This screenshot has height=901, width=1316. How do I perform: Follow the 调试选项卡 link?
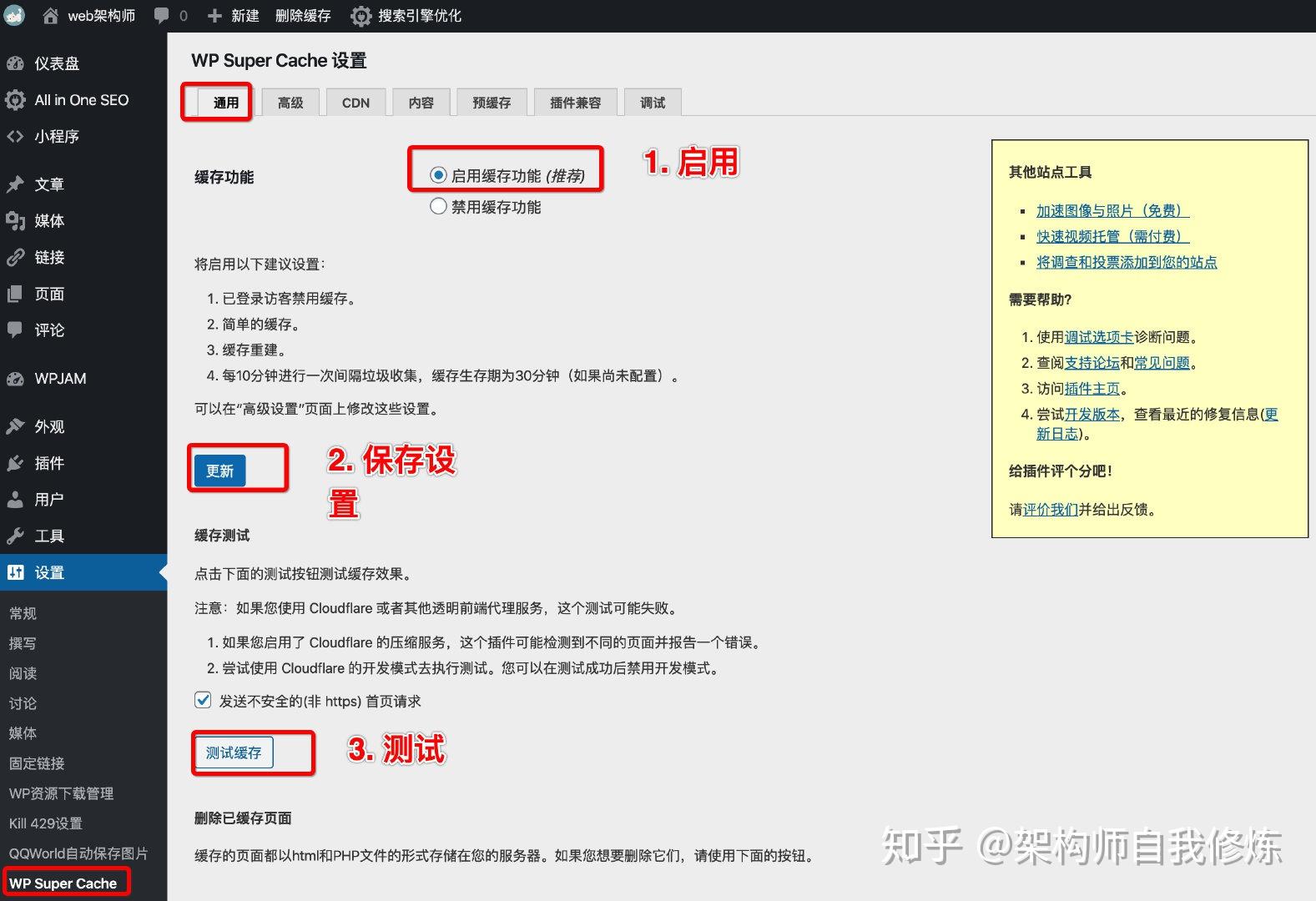tap(1099, 337)
